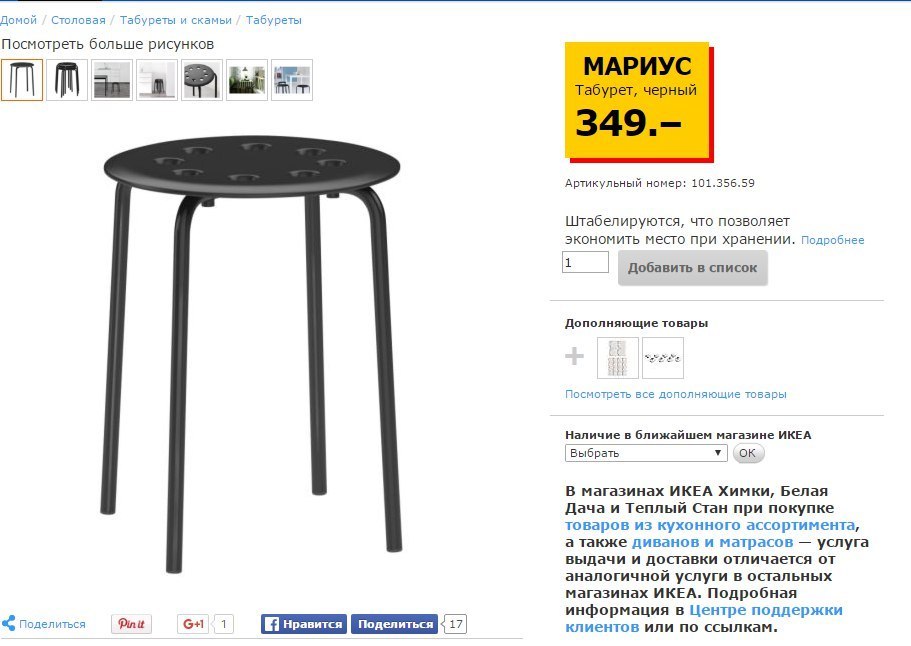Click the share icon next to Поделиться
Image resolution: width=911 pixels, height=646 pixels.
8,623
